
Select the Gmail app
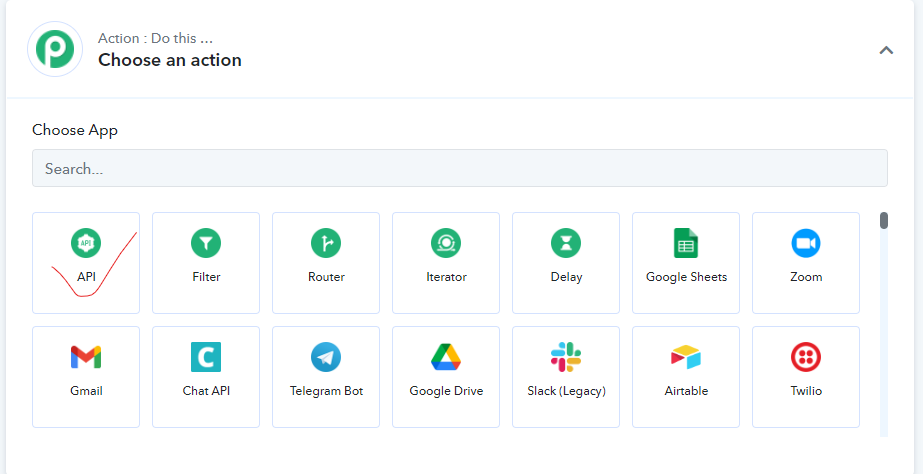(86, 377)
